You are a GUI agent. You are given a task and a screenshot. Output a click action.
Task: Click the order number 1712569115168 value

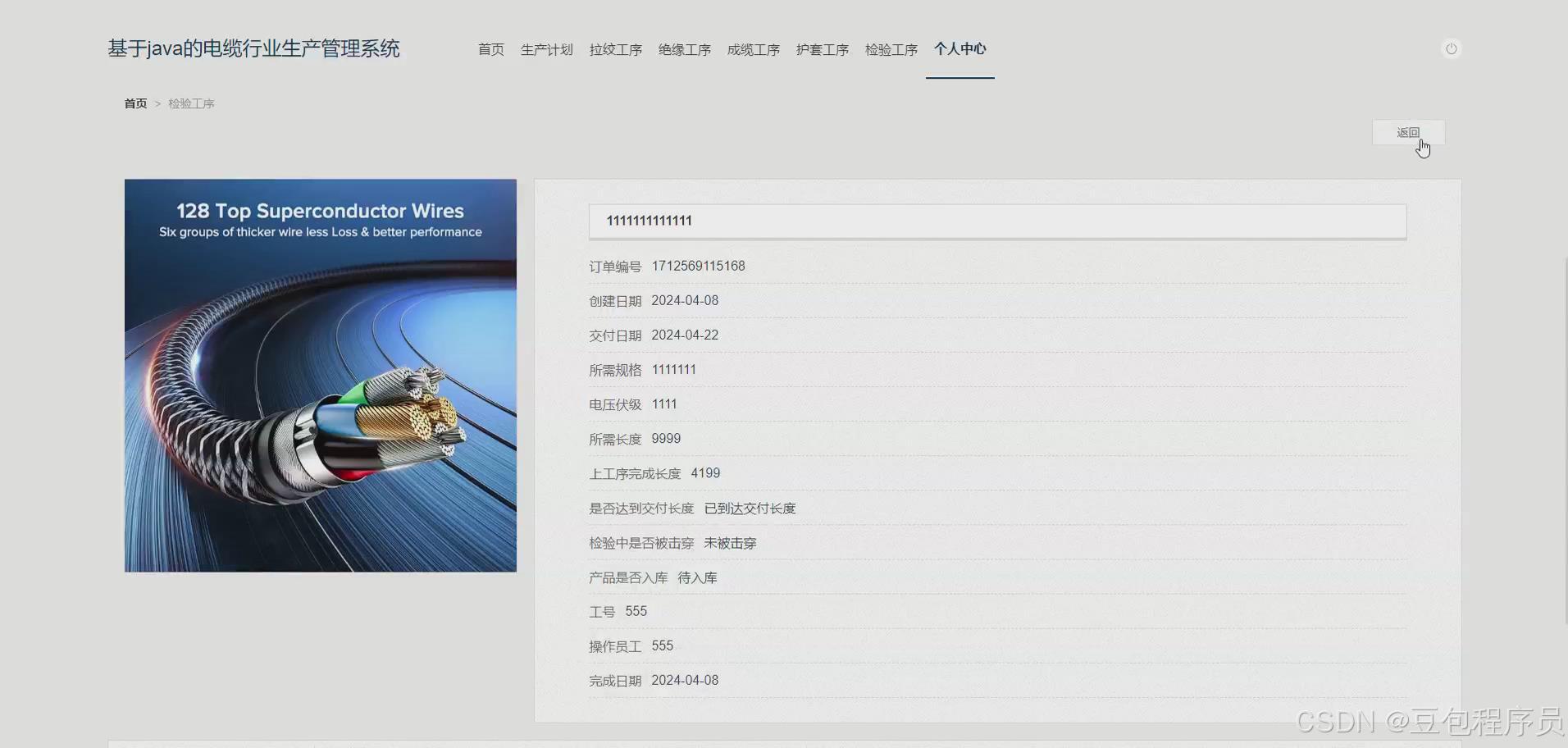[x=698, y=266]
